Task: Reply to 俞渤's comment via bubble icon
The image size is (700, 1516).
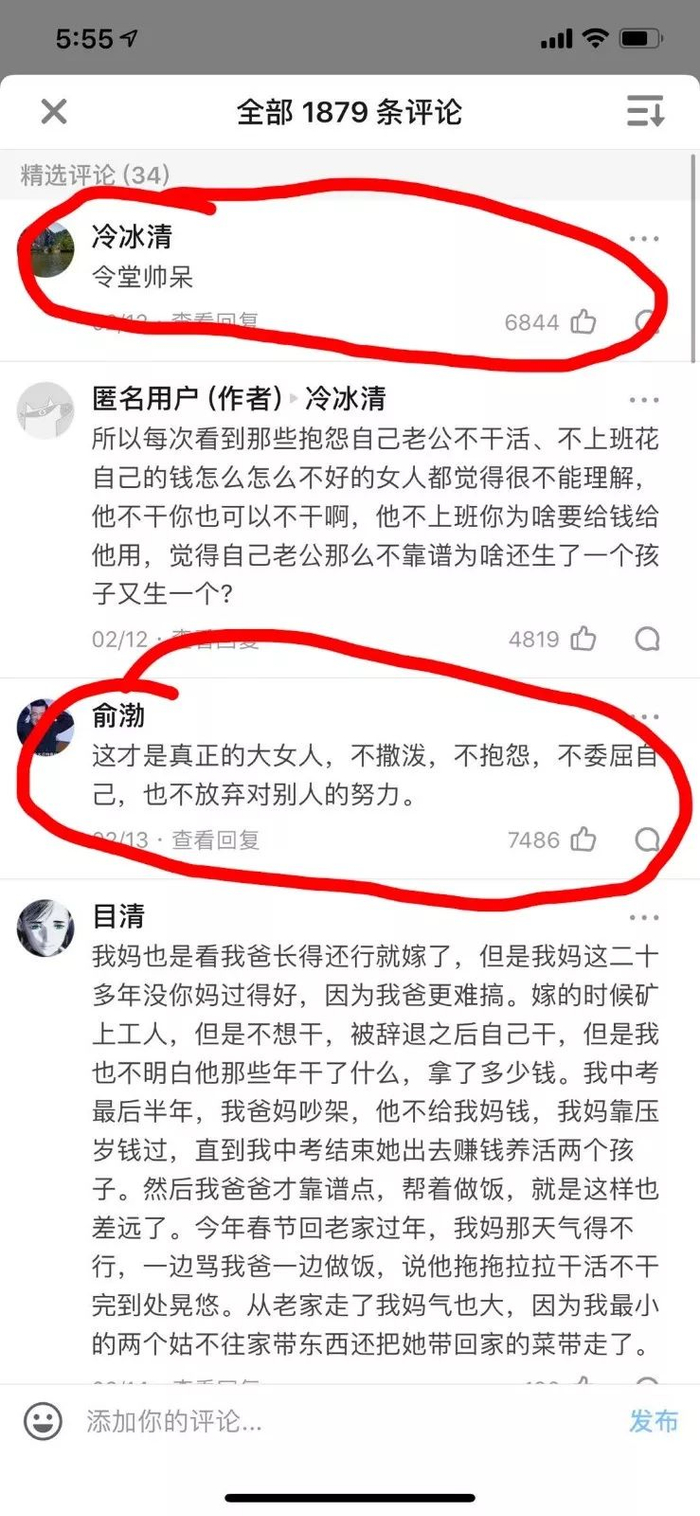Action: 647,840
